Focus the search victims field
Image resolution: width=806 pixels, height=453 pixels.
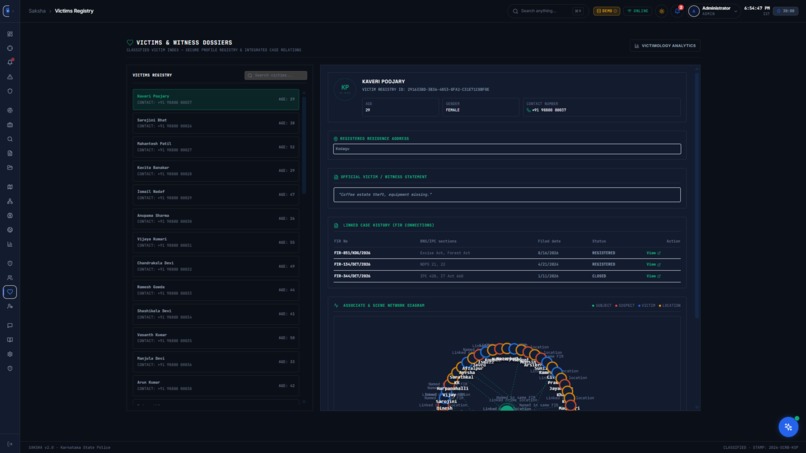pyautogui.click(x=276, y=75)
